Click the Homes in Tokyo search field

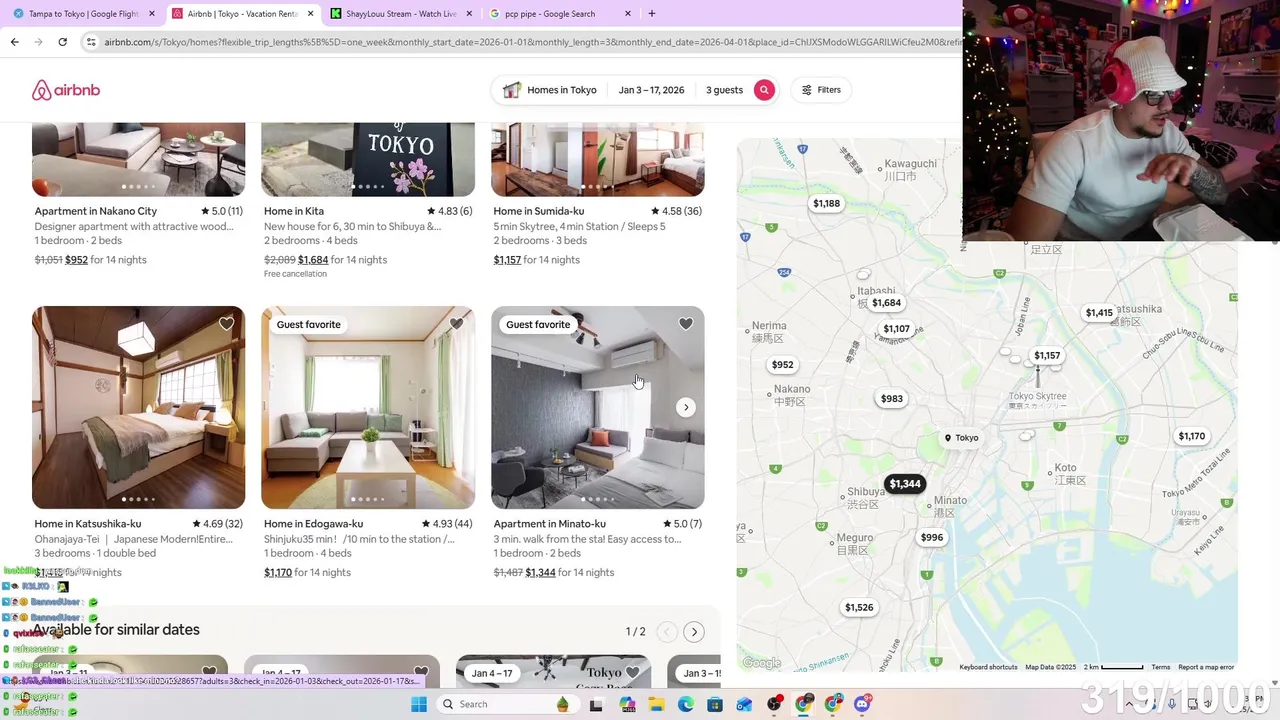tap(550, 90)
